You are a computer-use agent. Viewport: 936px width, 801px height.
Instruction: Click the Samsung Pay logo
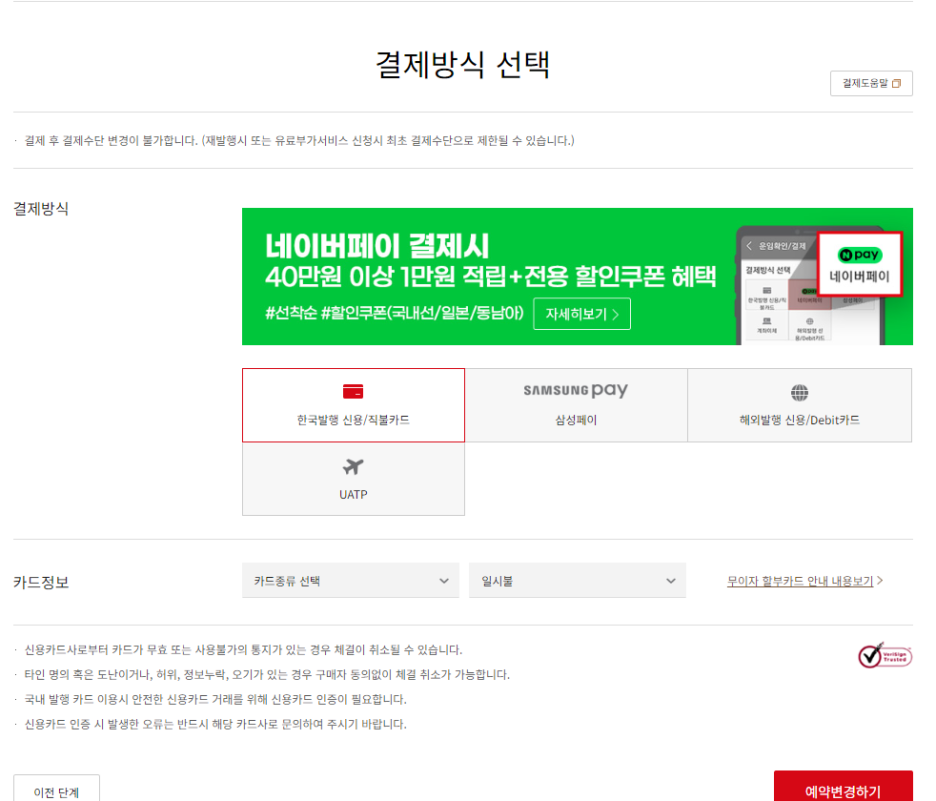[575, 390]
